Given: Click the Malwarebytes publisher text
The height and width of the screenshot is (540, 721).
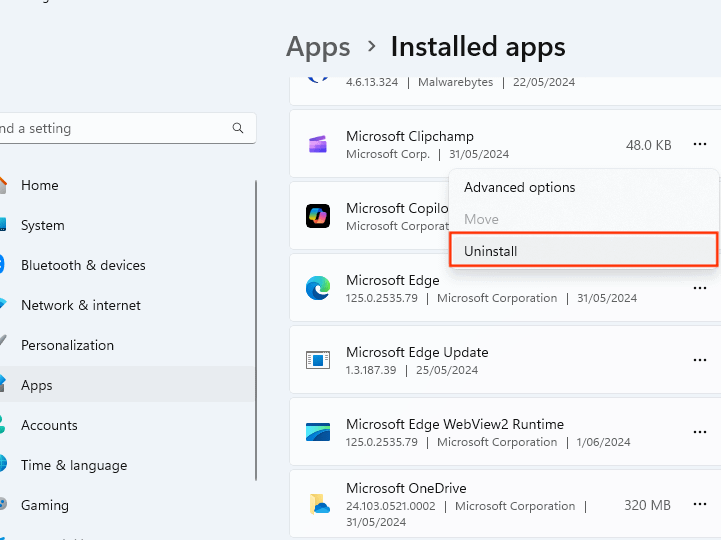Looking at the screenshot, I should click(455, 82).
